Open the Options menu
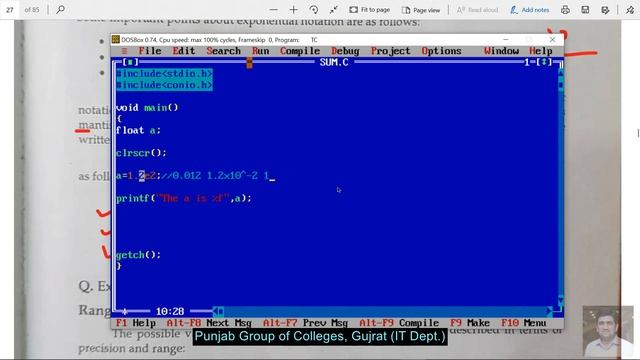 pyautogui.click(x=441, y=51)
